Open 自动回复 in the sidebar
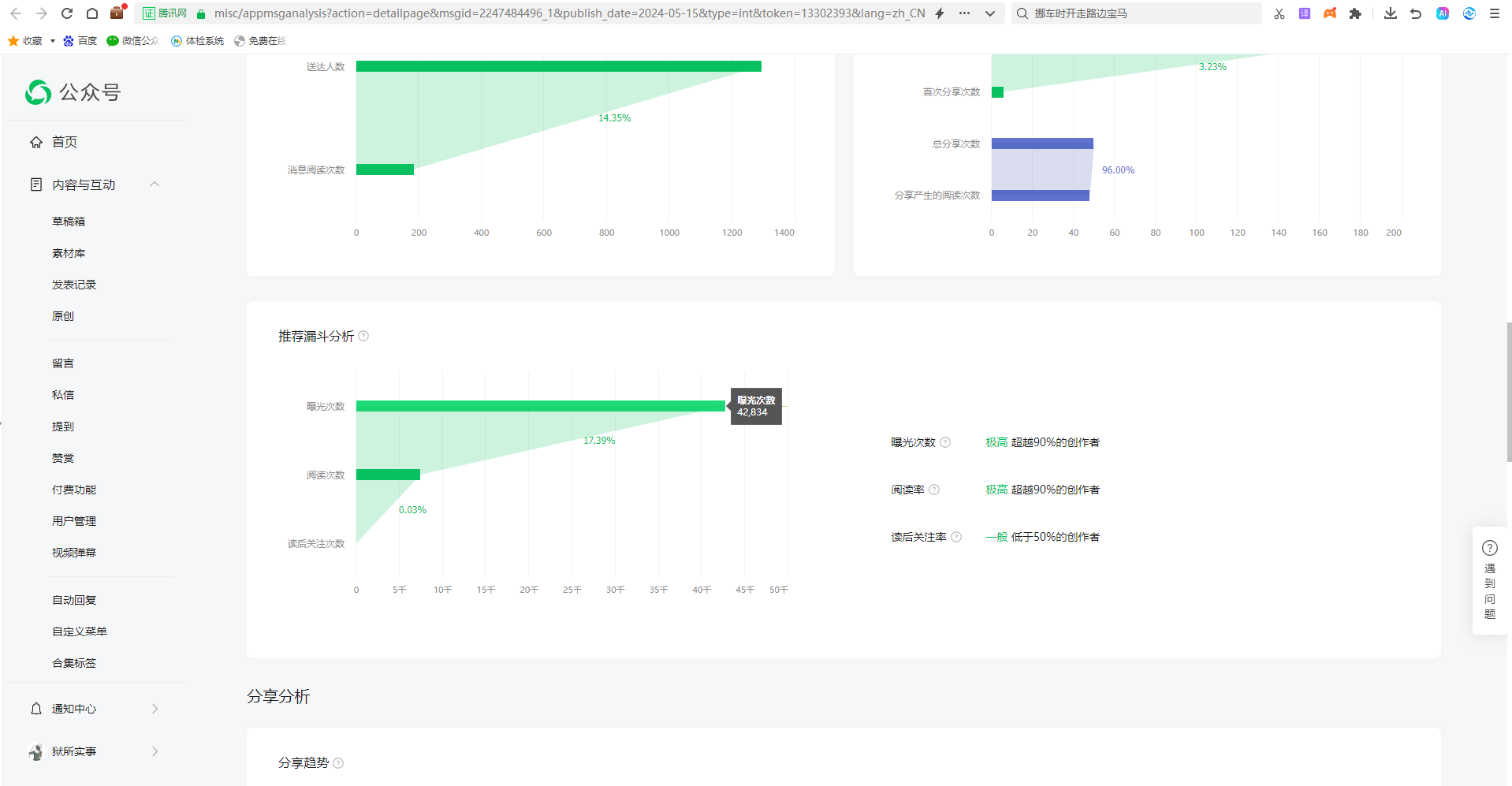This screenshot has height=786, width=1512. point(74,600)
